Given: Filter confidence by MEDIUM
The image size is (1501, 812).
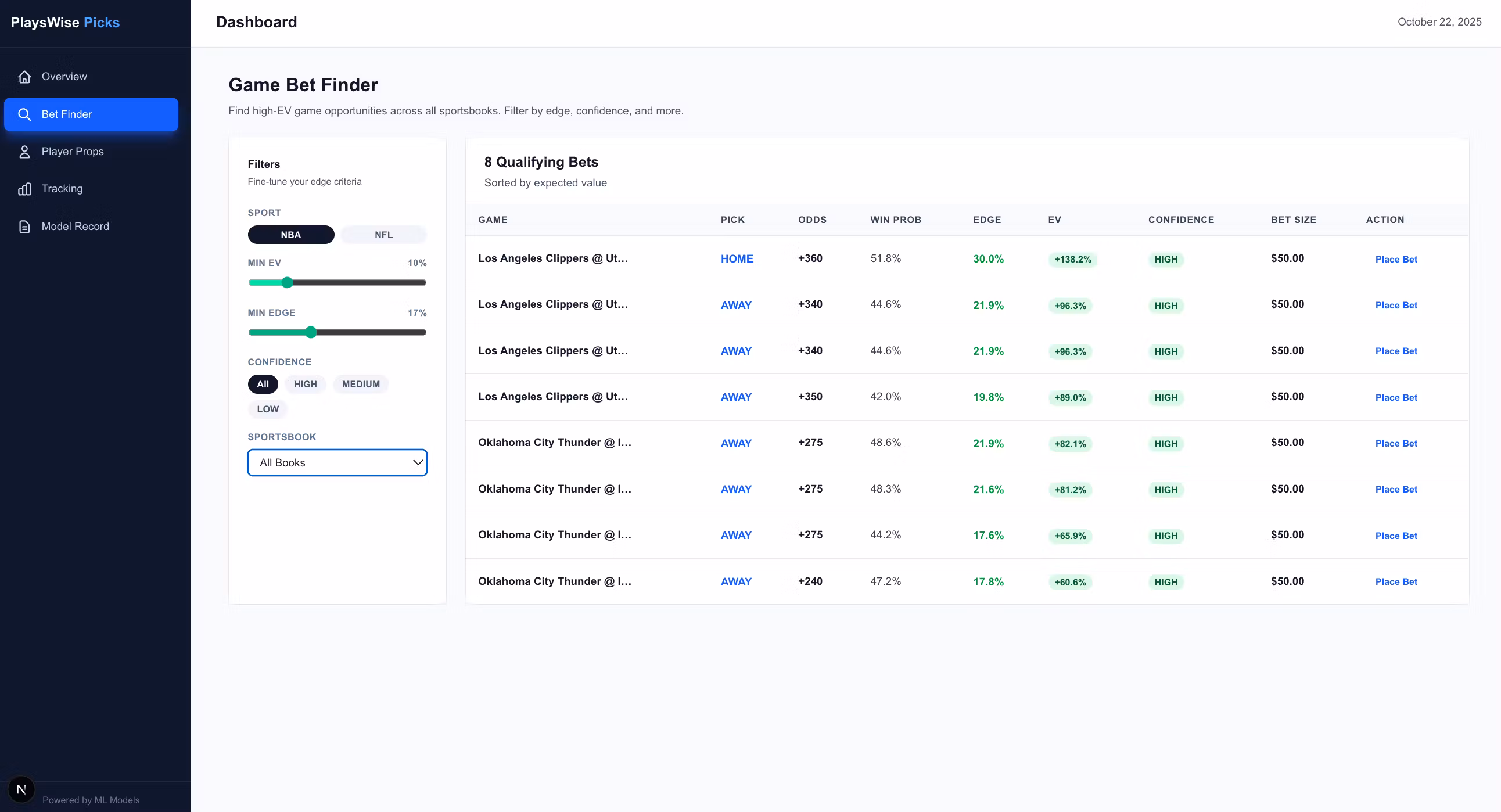Looking at the screenshot, I should coord(361,385).
